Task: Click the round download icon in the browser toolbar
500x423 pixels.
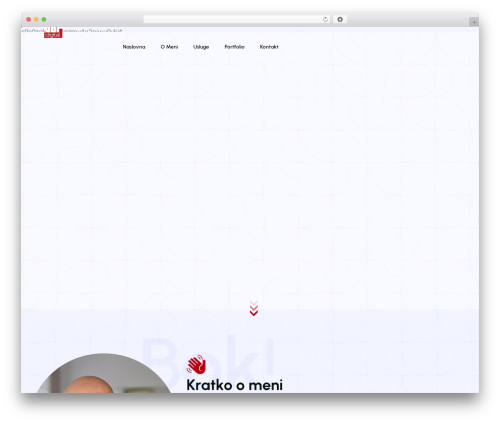Action: (x=340, y=19)
